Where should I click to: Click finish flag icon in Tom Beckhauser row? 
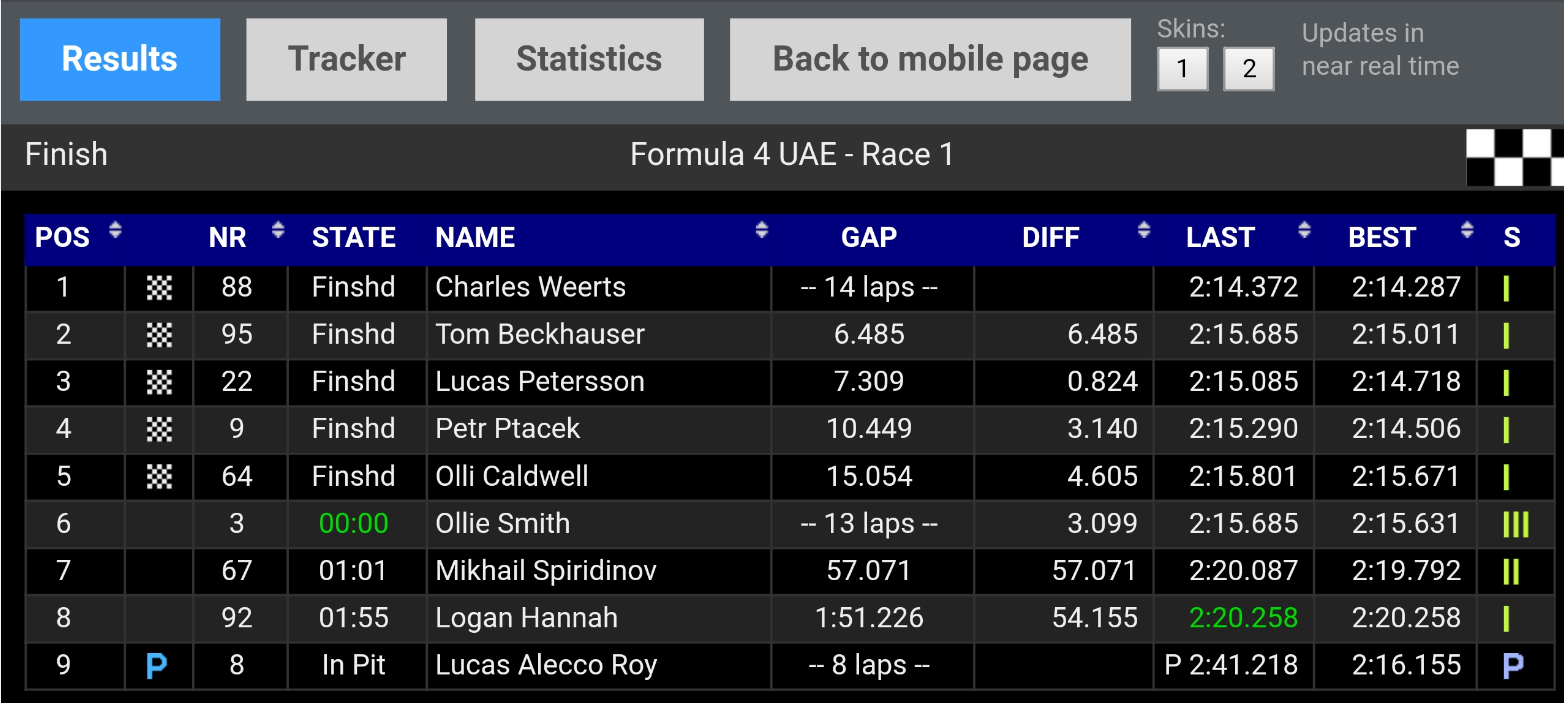pyautogui.click(x=159, y=335)
